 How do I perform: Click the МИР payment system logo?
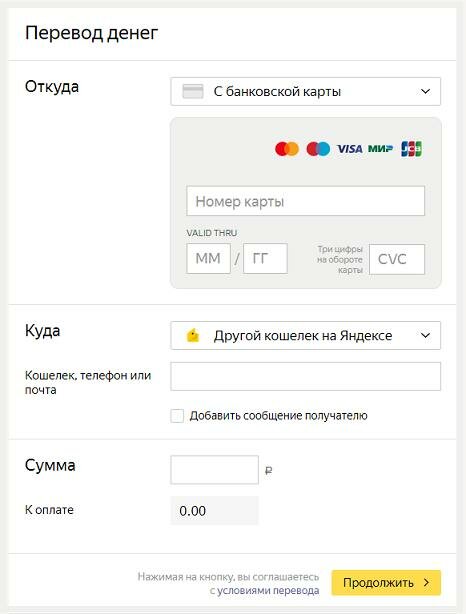pos(380,149)
